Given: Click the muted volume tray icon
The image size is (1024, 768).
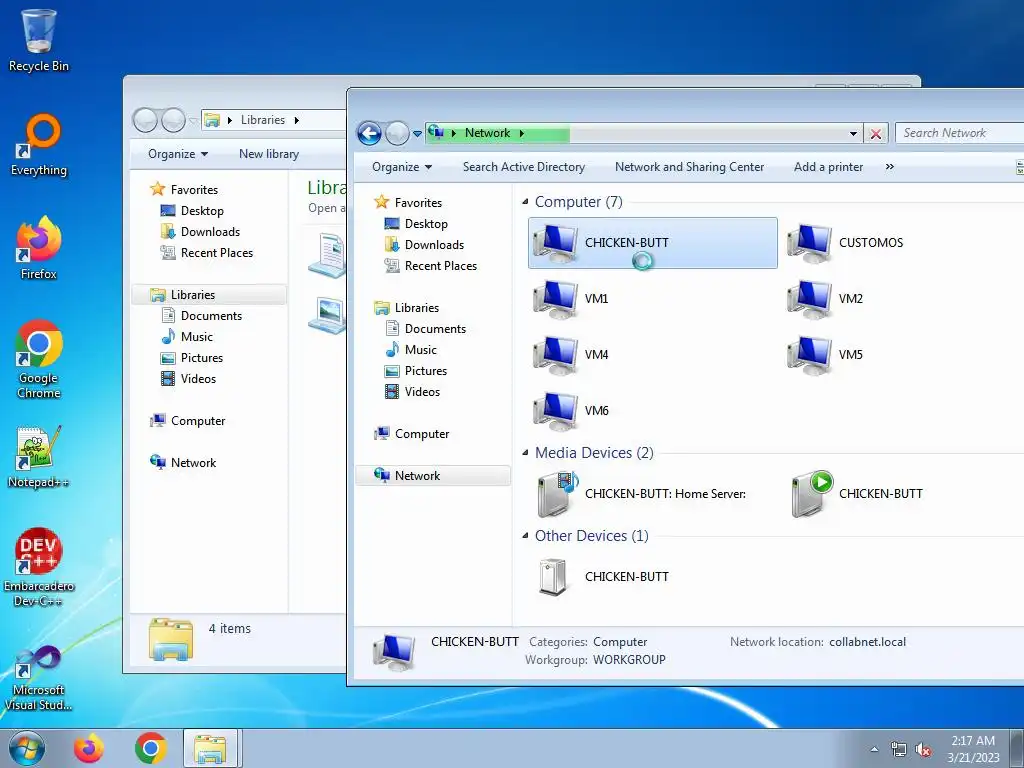Looking at the screenshot, I should pos(923,750).
